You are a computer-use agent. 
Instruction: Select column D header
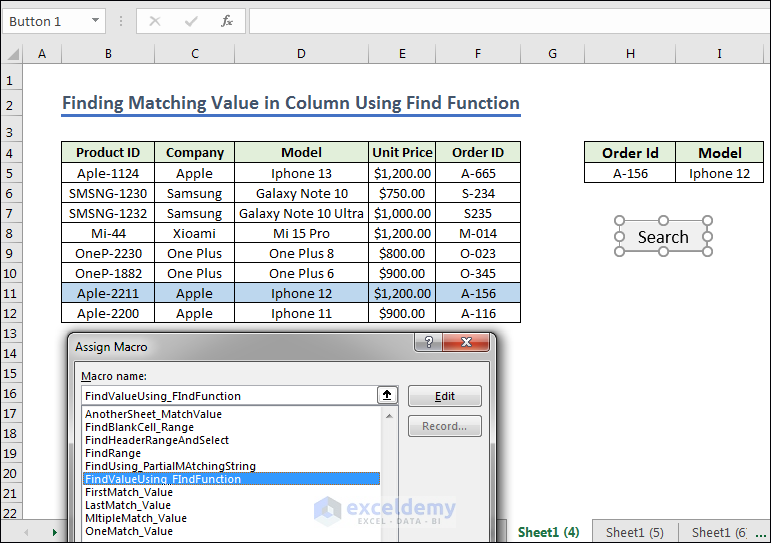pyautogui.click(x=301, y=54)
